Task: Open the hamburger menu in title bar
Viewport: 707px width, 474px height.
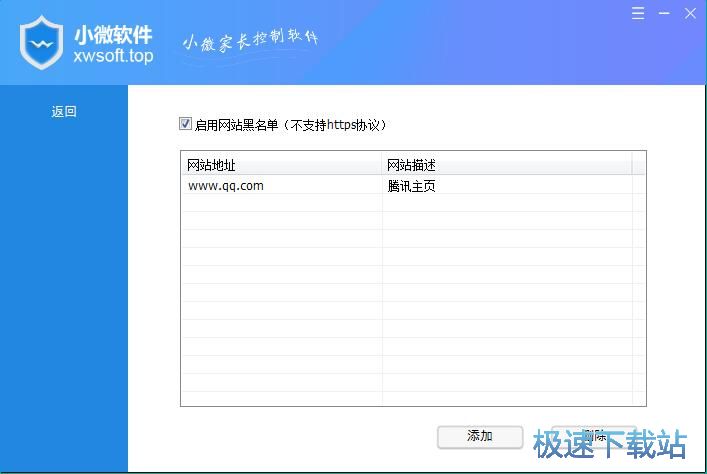Action: 638,13
